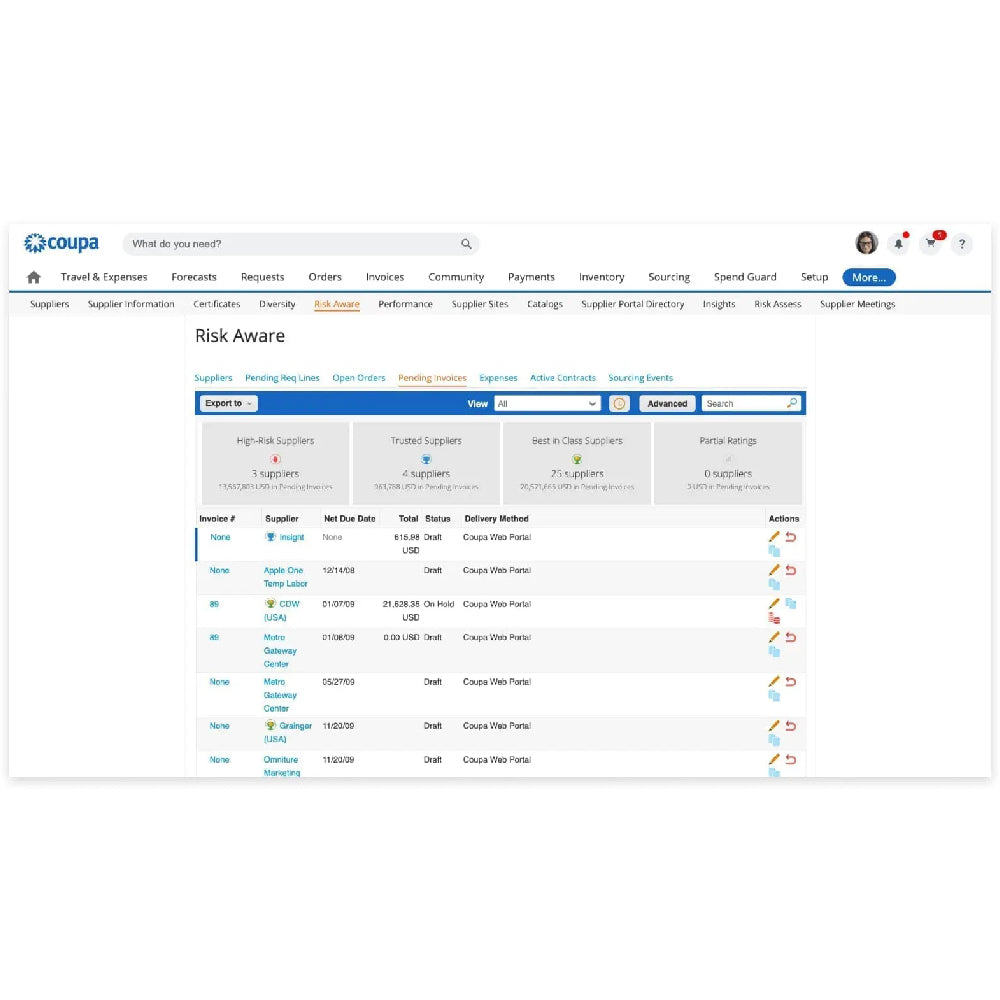The image size is (1000, 1000).
Task: Click the red high-risk icon in High-Risk Suppliers card
Action: point(276,459)
